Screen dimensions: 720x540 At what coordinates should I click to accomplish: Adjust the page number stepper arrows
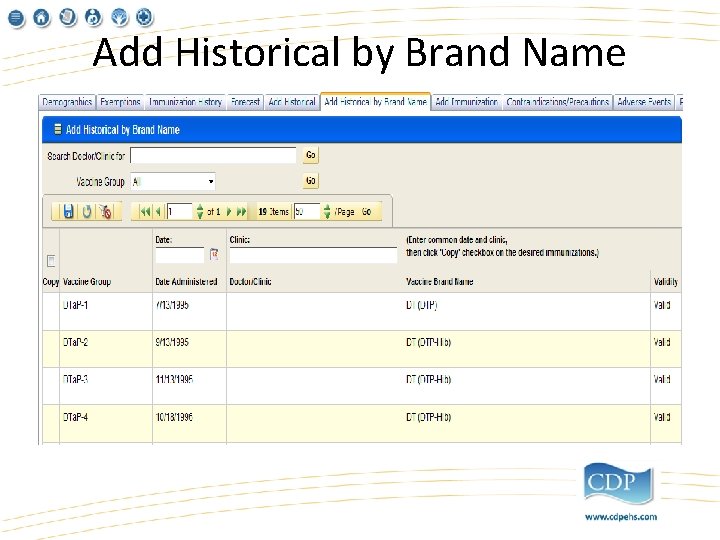(x=200, y=211)
